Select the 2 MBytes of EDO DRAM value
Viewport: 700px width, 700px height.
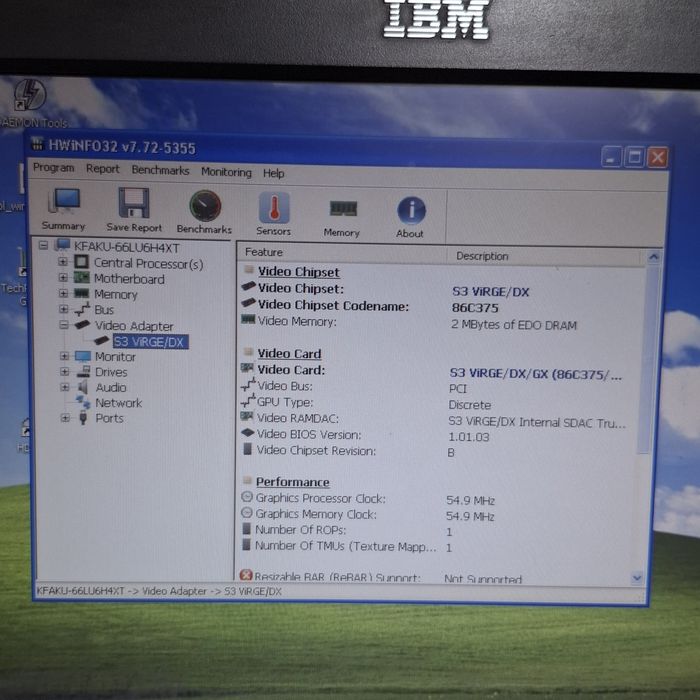point(514,325)
